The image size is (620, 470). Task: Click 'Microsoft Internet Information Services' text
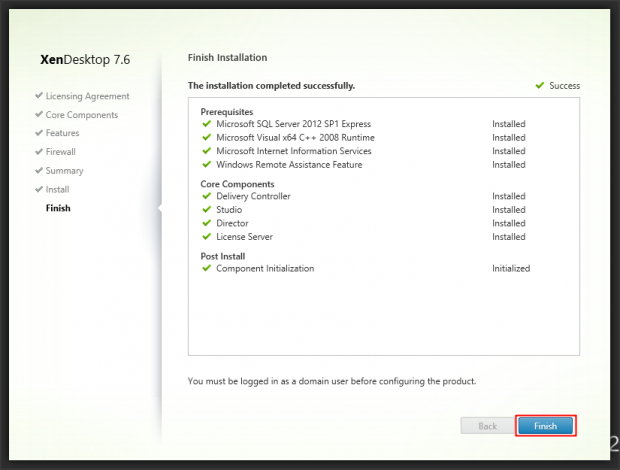click(294, 151)
